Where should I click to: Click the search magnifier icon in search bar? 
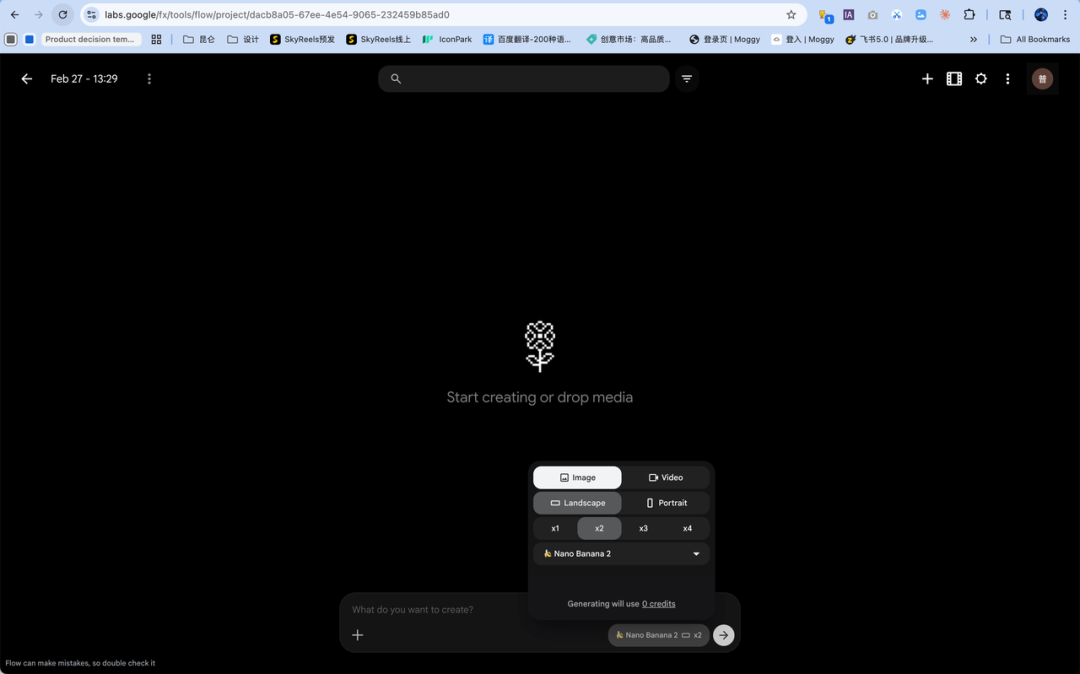[x=395, y=78]
